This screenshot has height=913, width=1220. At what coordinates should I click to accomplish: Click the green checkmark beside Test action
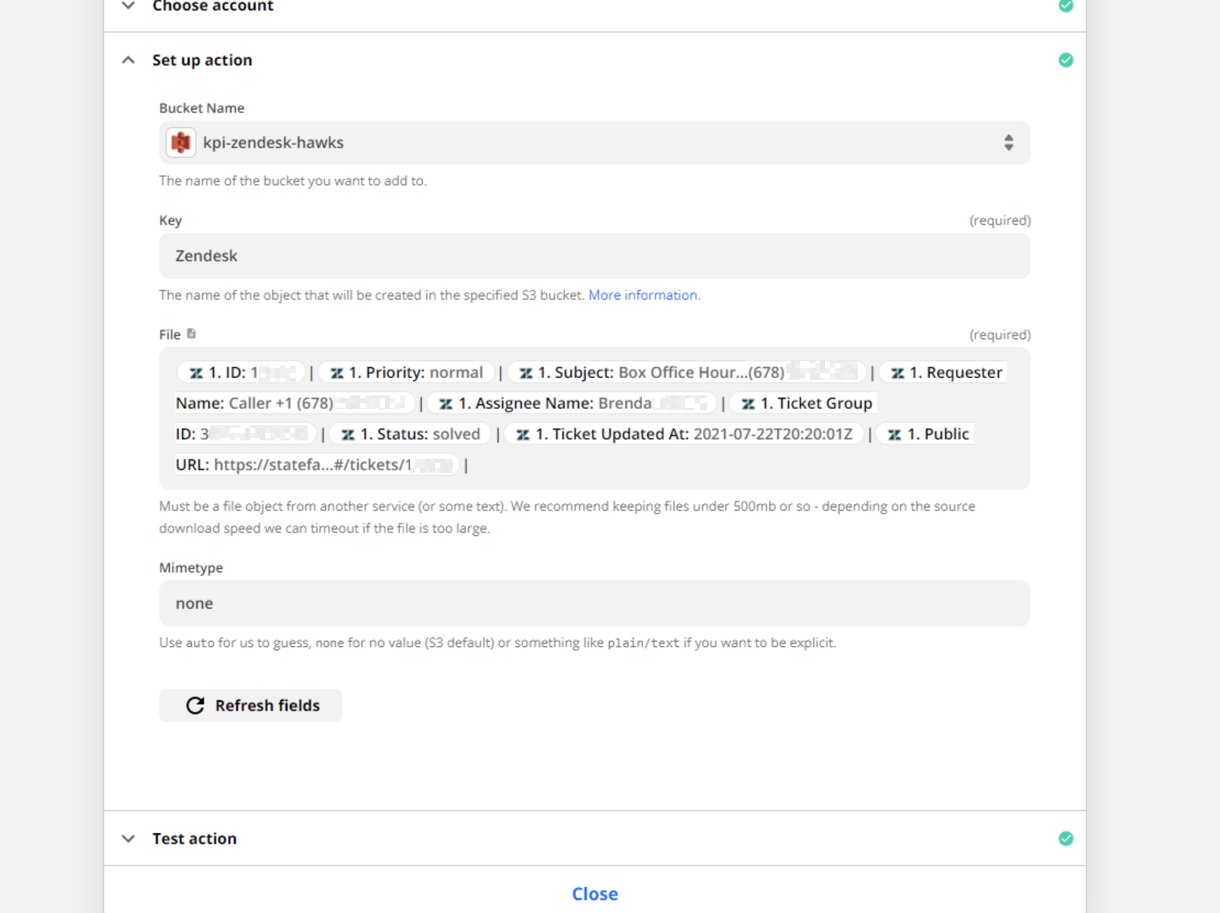pos(1066,839)
